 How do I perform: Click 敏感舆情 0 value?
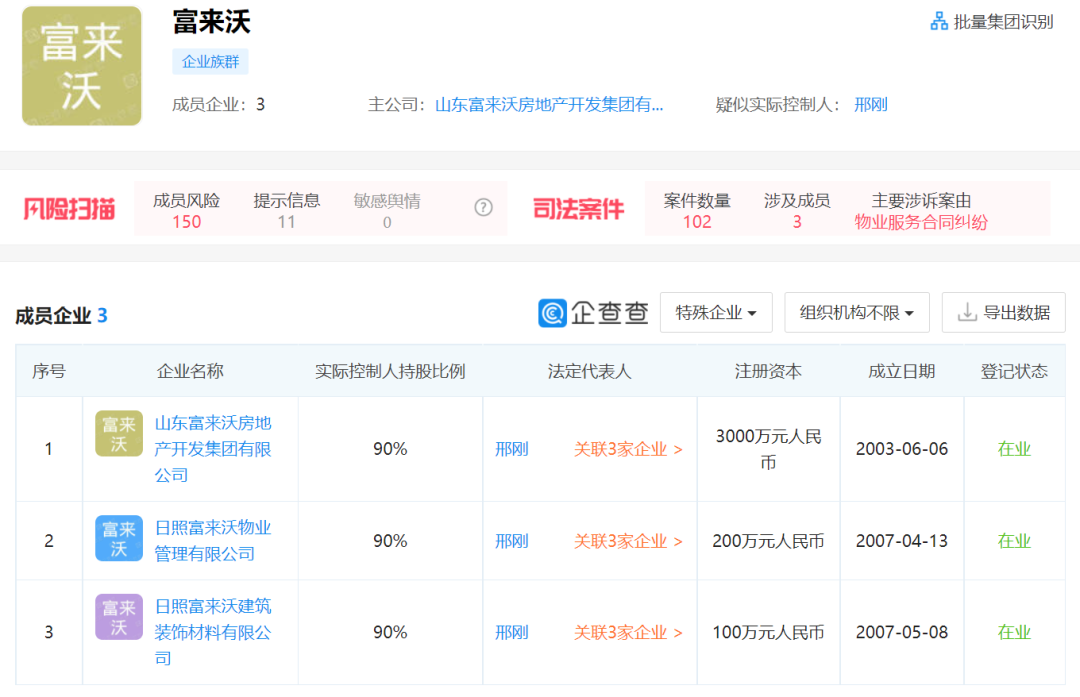387,222
